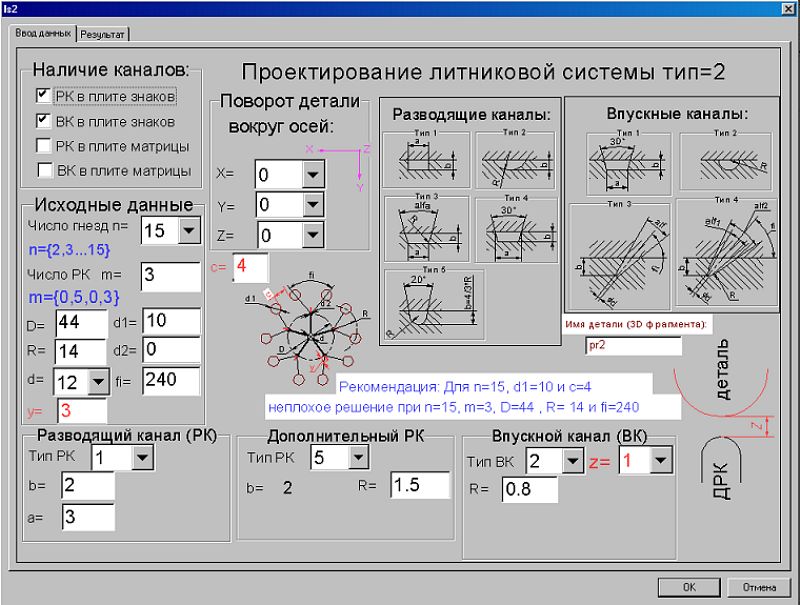Open the Число гнезд n dropdown
Viewport: 800px width, 605px height.
coord(188,231)
